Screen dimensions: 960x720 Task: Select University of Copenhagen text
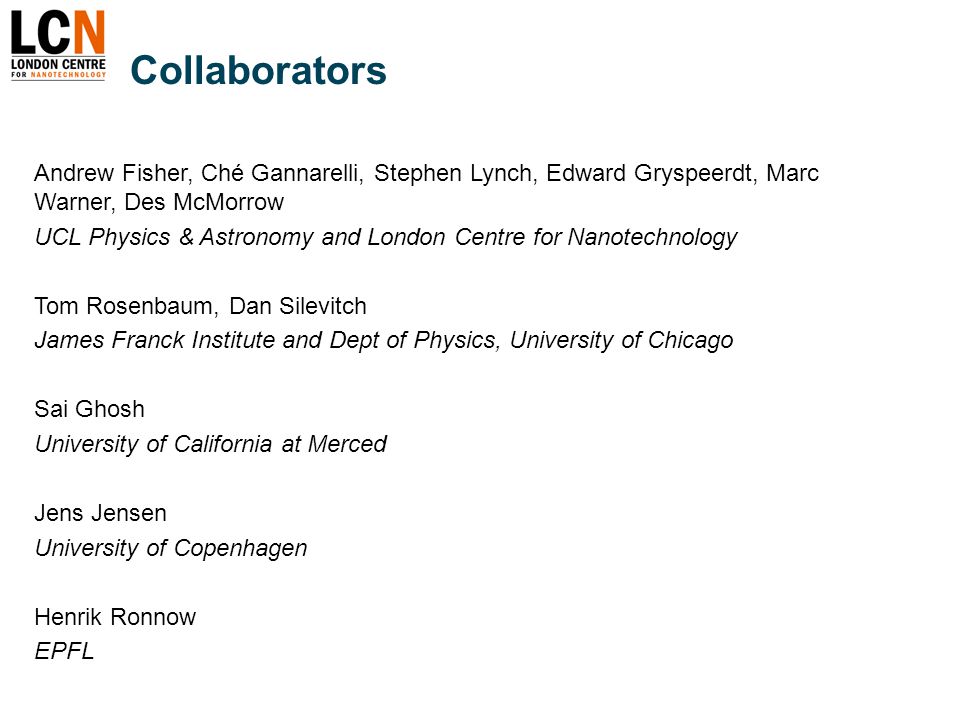click(x=171, y=548)
